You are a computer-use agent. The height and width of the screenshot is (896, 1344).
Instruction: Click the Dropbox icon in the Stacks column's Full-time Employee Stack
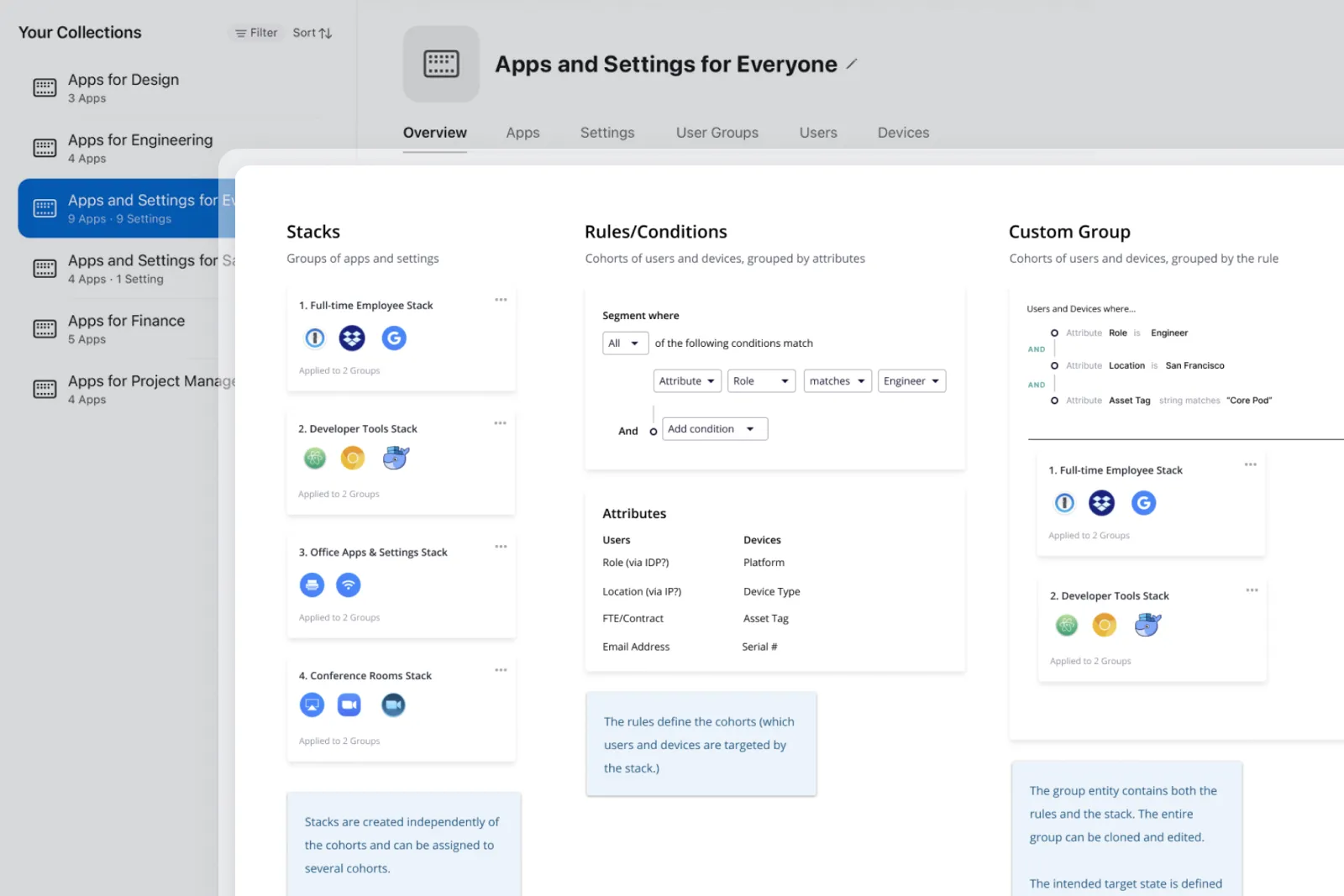pos(352,338)
